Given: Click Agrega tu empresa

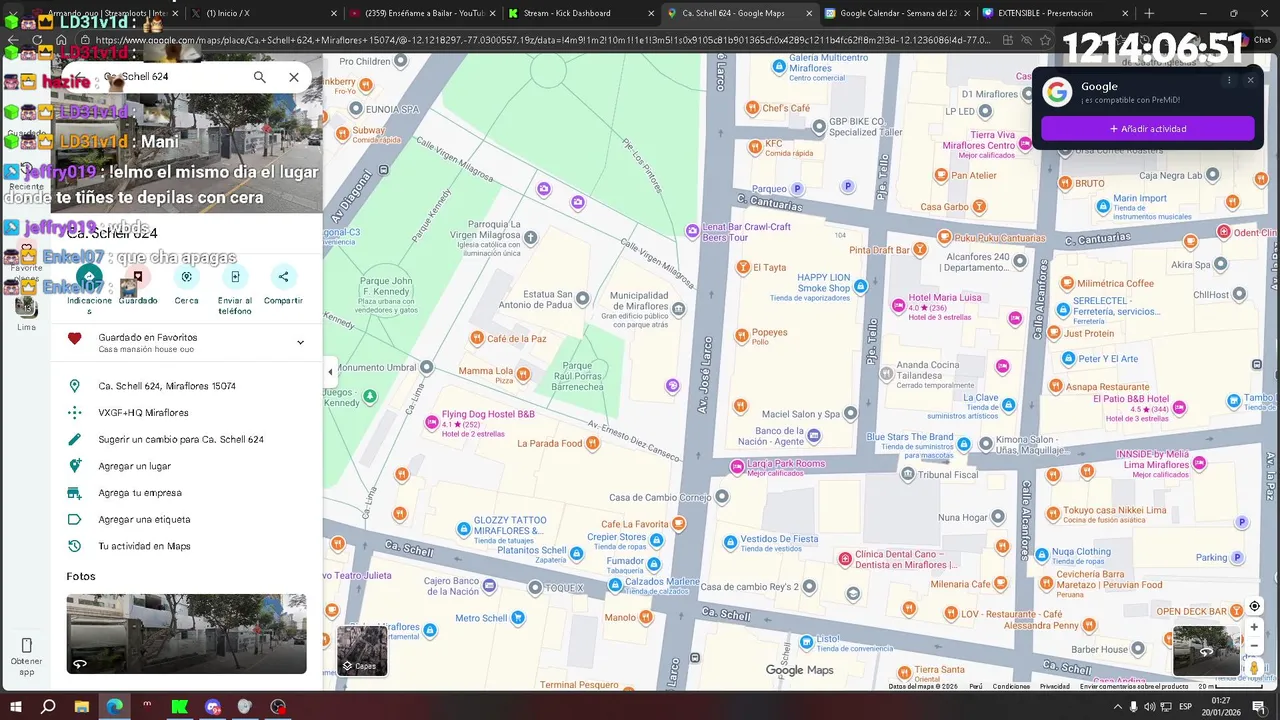Looking at the screenshot, I should (x=139, y=493).
